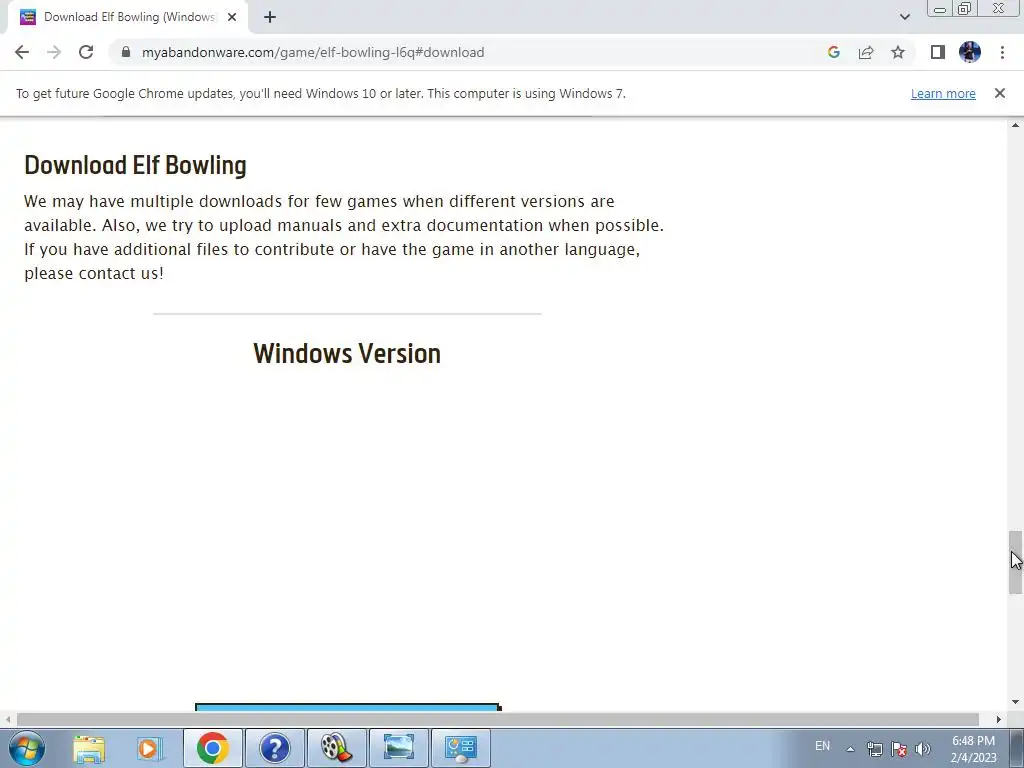Open the picture viewer taskbar icon
Viewport: 1024px width, 768px height.
(x=398, y=748)
